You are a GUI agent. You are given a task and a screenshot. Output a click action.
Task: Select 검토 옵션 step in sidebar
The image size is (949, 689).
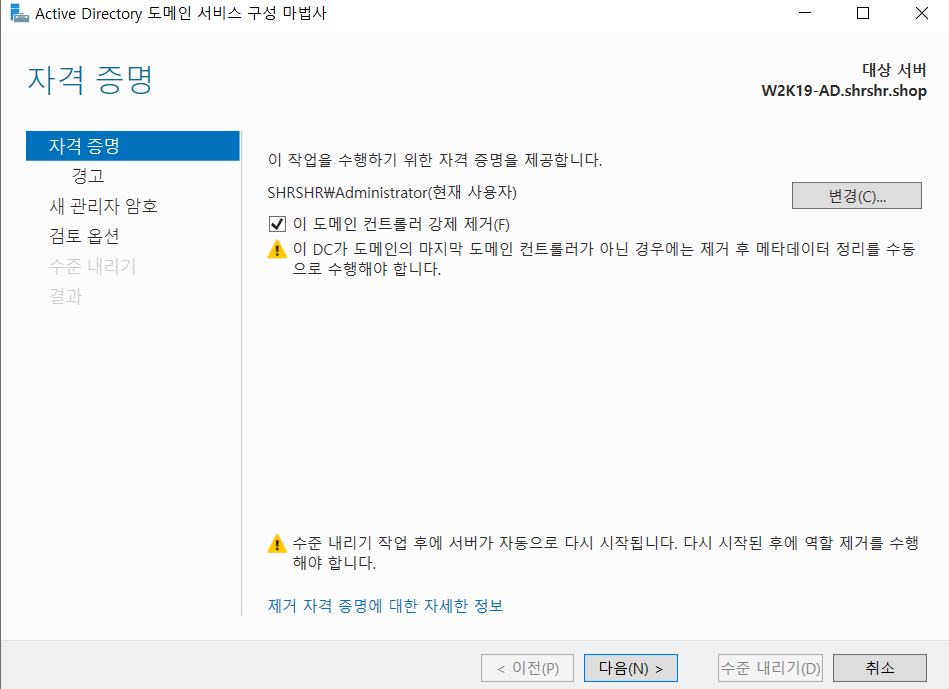click(x=84, y=236)
